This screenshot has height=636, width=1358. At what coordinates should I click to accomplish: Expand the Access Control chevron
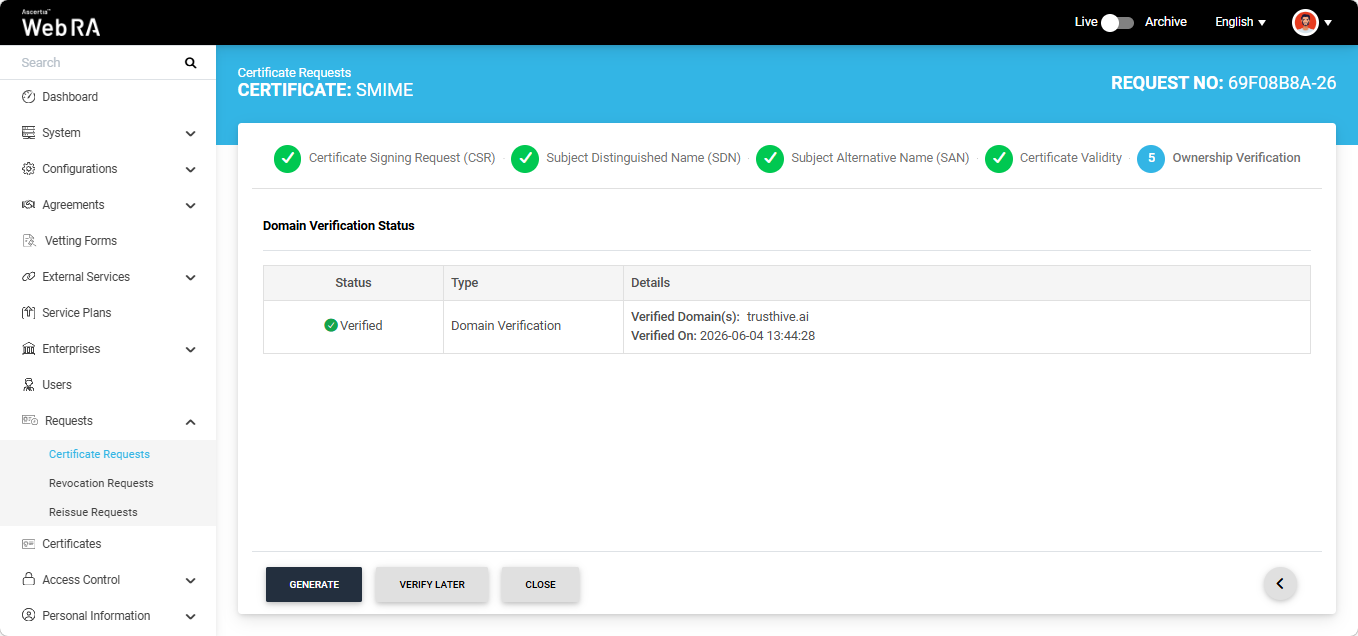tap(190, 580)
